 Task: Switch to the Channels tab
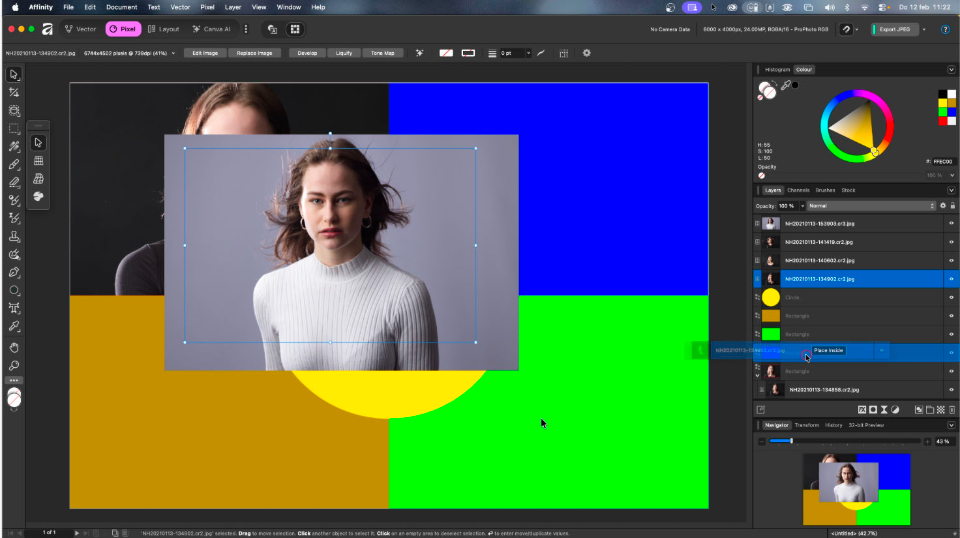click(798, 190)
